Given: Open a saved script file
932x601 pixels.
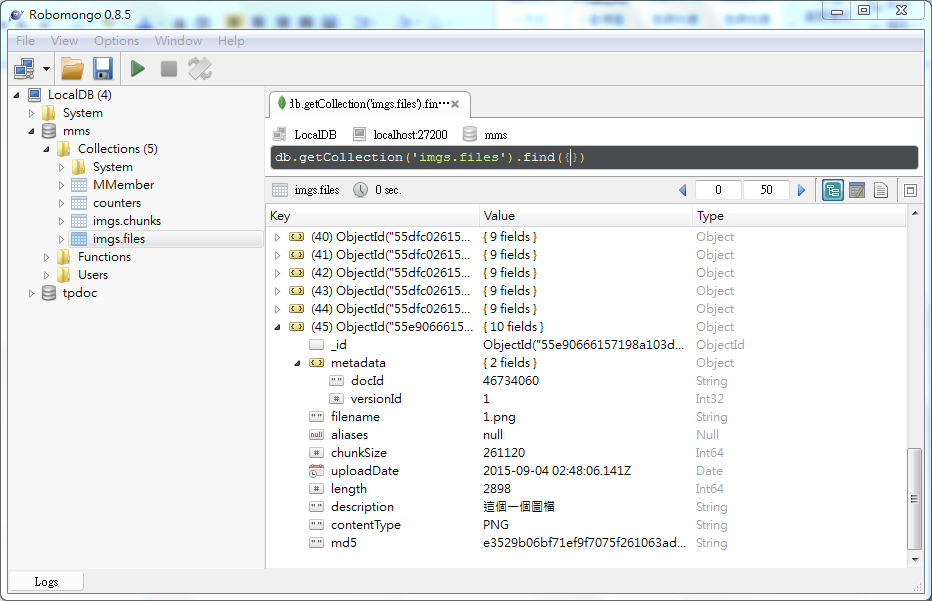Looking at the screenshot, I should tap(73, 68).
